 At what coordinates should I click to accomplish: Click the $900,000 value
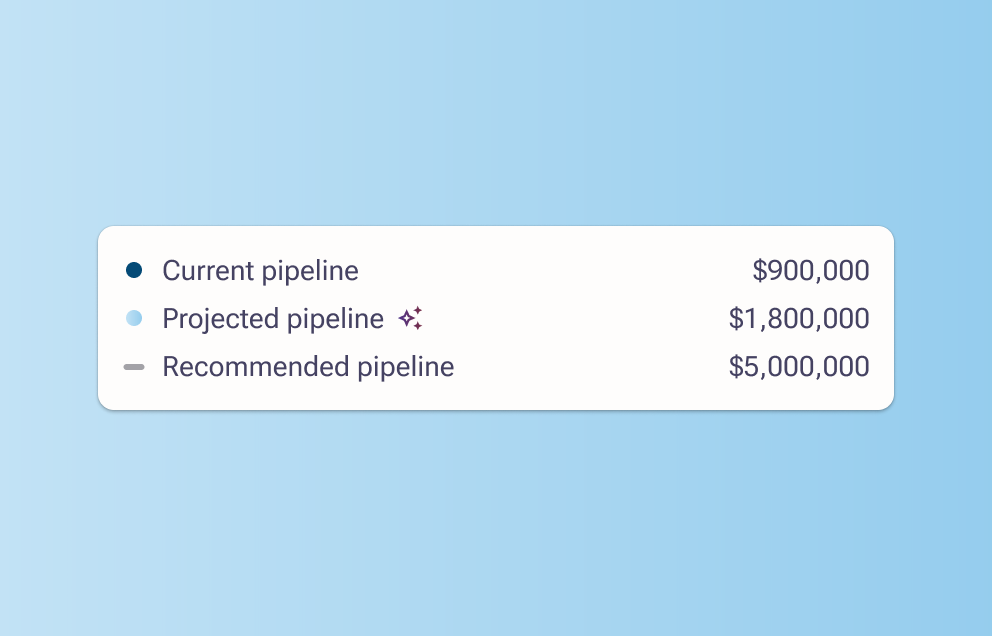click(x=810, y=271)
